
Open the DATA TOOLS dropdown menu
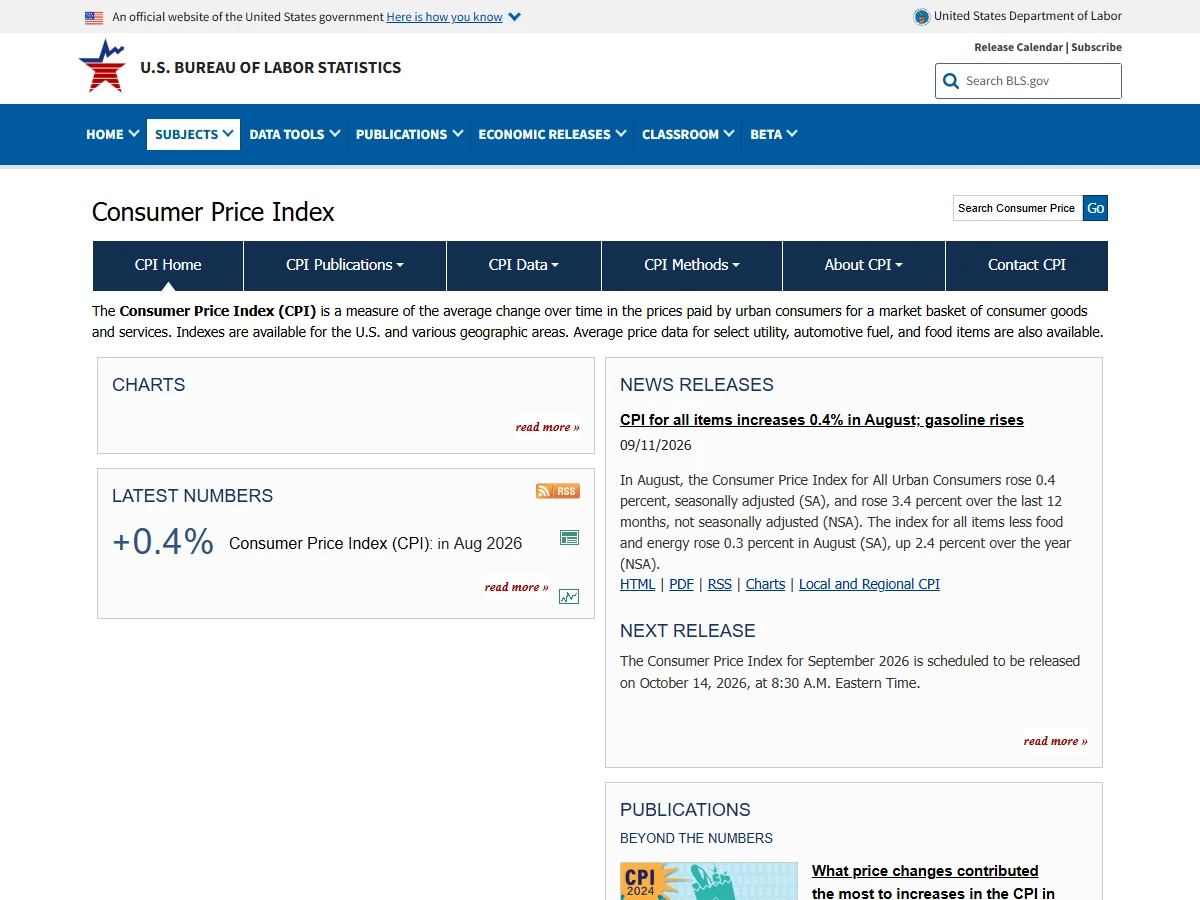[x=294, y=134]
